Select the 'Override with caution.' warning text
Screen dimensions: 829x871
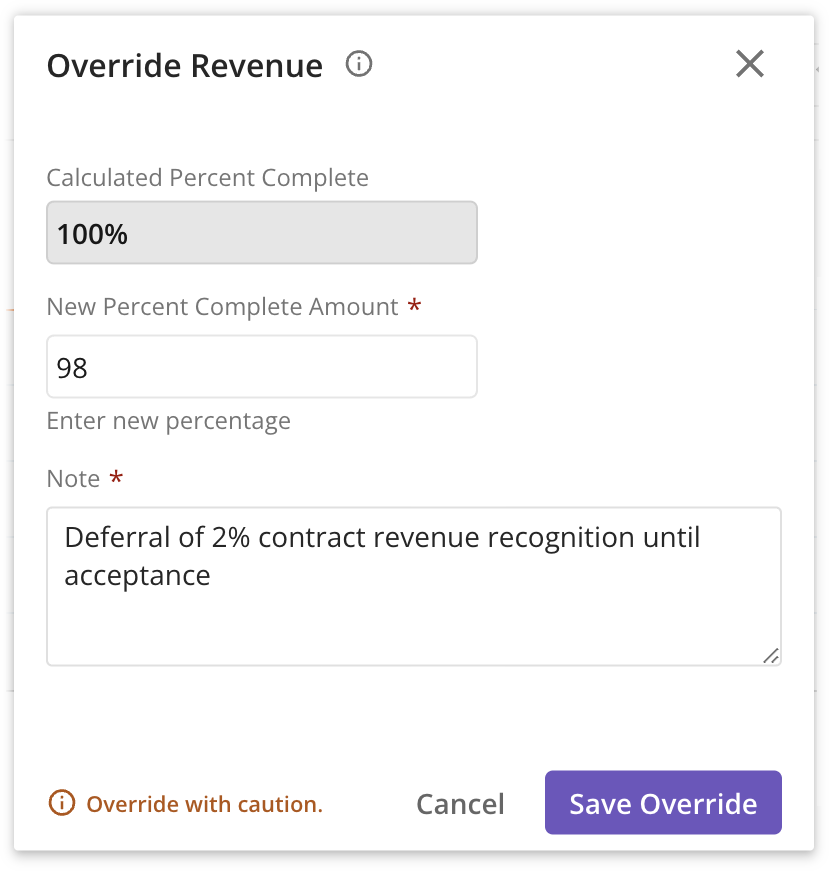tap(204, 804)
